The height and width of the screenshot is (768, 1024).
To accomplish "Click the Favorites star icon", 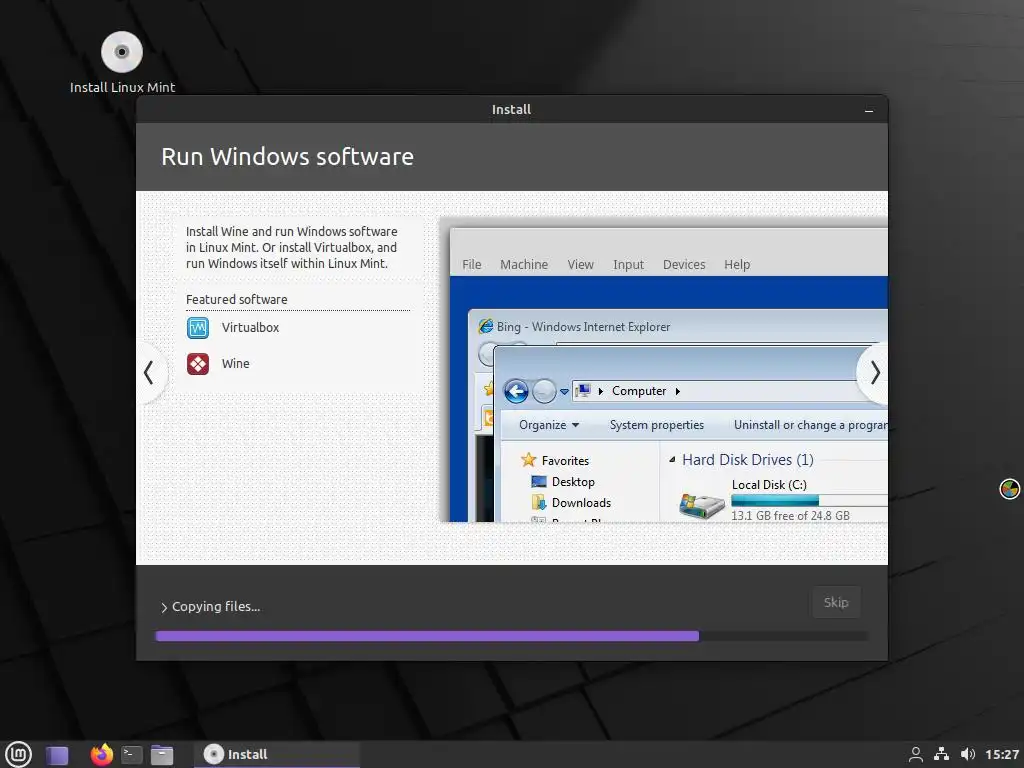I will [x=528, y=460].
